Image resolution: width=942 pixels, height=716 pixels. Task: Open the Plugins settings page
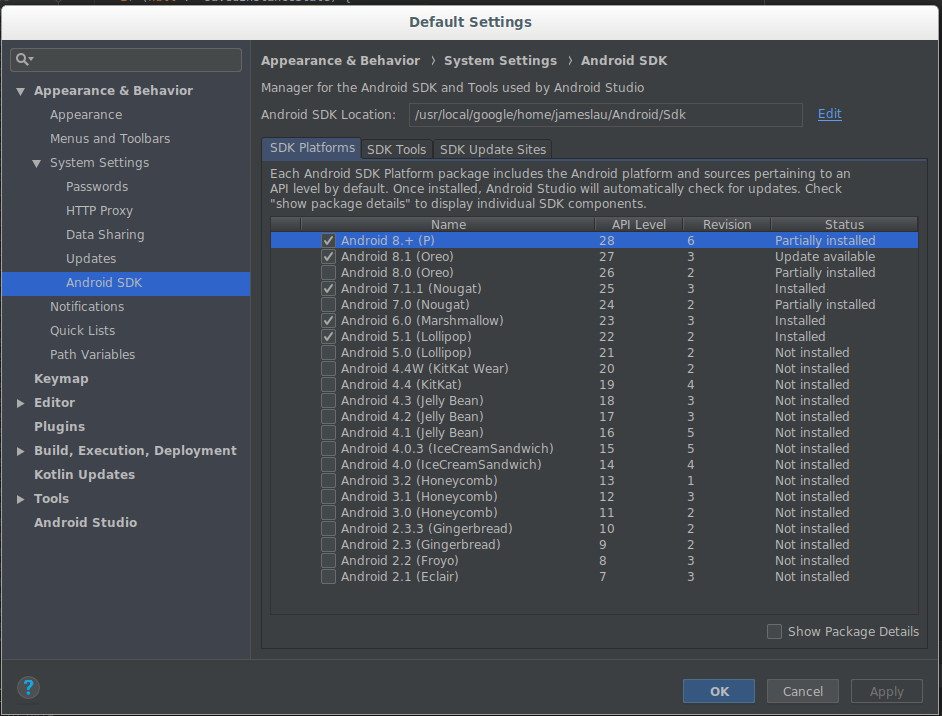click(x=59, y=427)
